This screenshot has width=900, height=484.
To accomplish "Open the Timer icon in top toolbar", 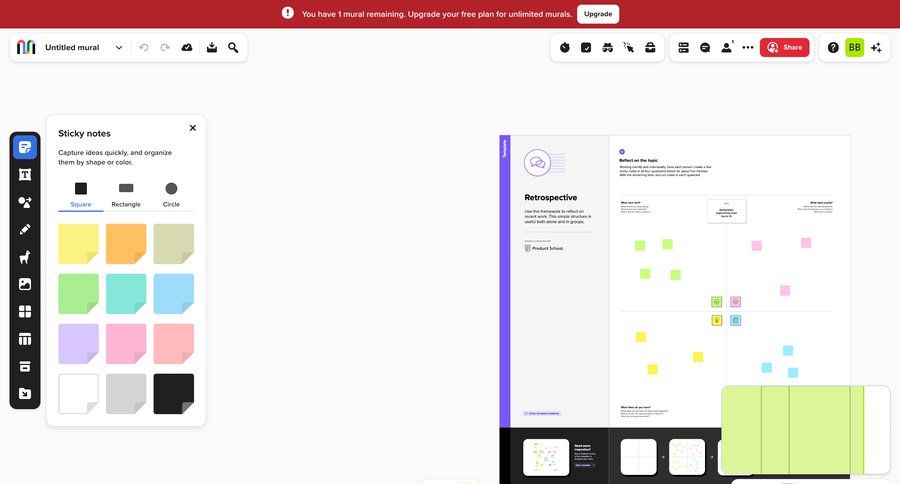I will pos(564,47).
